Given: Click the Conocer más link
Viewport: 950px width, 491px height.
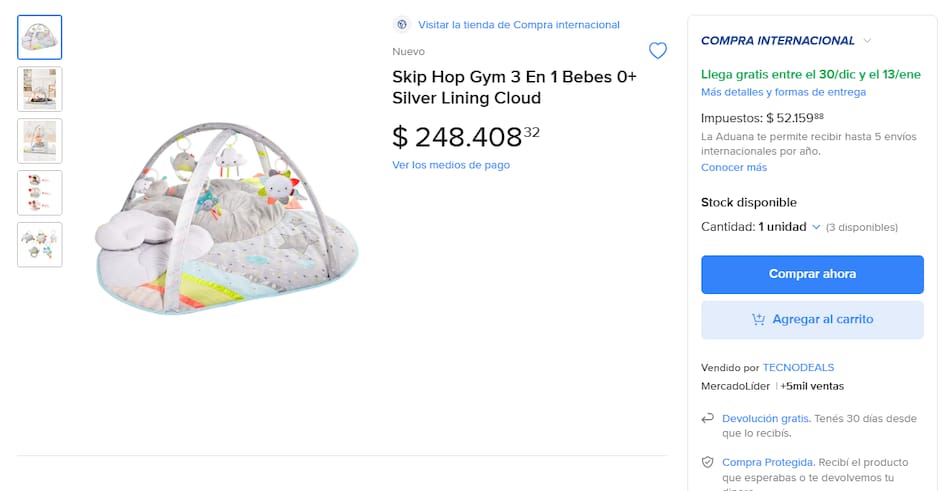Looking at the screenshot, I should [x=733, y=167].
